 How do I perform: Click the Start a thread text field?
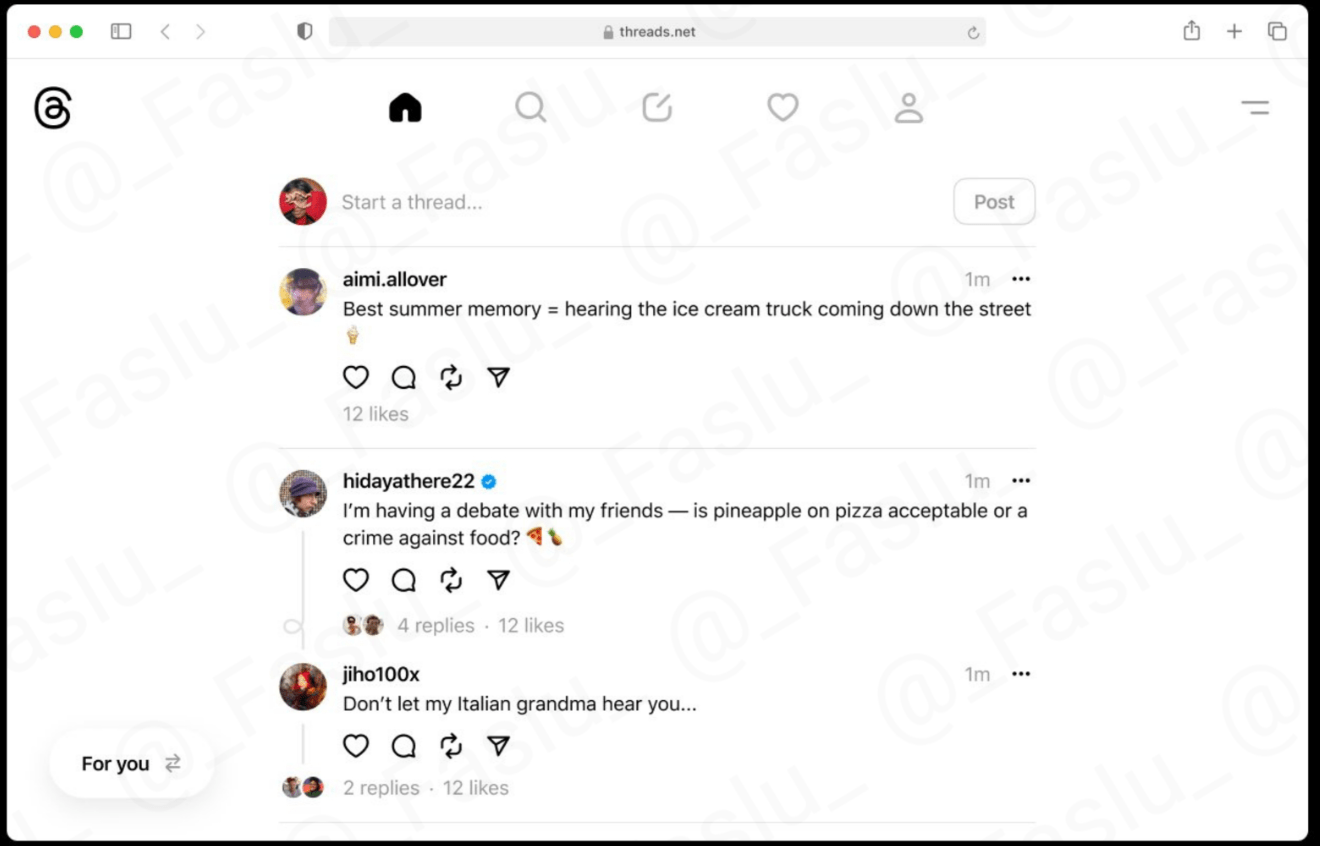[642, 202]
